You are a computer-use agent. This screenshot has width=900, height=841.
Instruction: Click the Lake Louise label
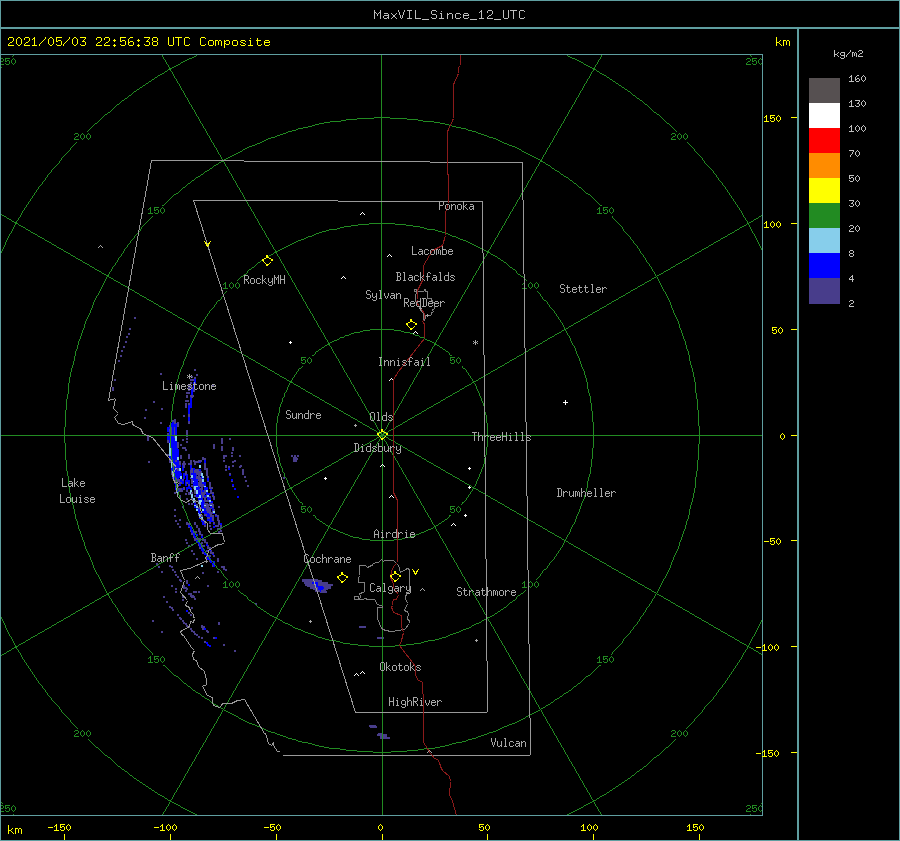(x=77, y=491)
